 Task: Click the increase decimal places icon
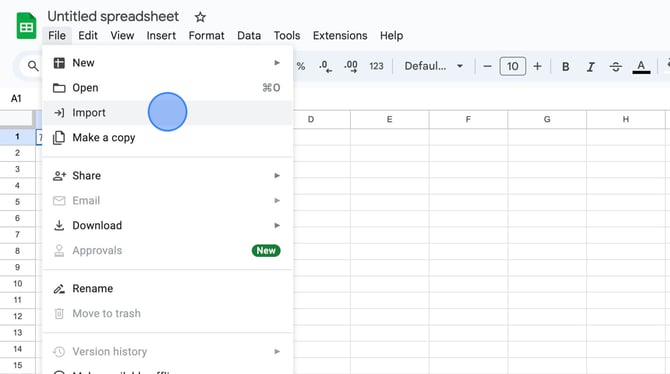pos(351,66)
